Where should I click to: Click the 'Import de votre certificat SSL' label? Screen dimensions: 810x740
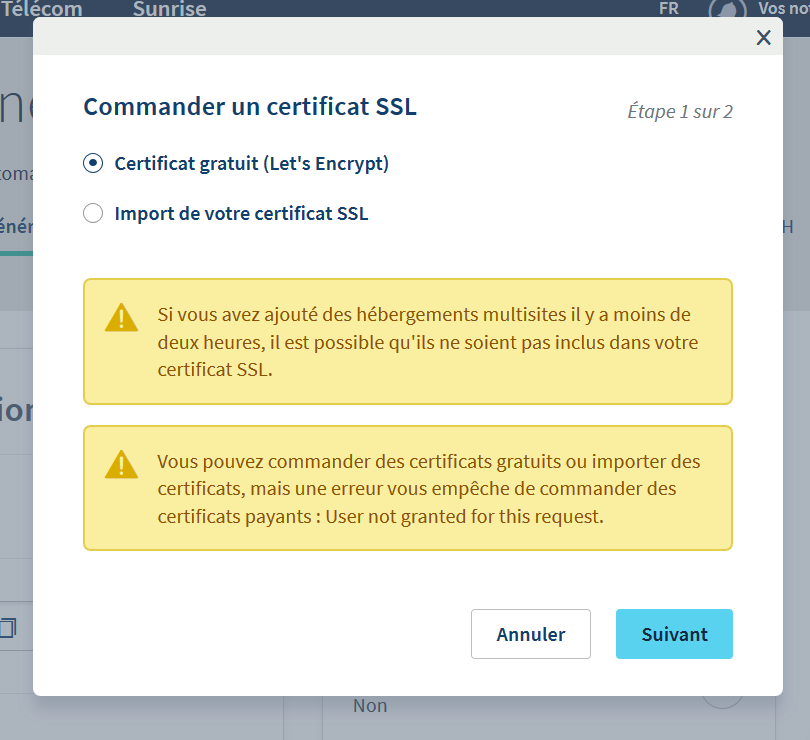coord(241,213)
